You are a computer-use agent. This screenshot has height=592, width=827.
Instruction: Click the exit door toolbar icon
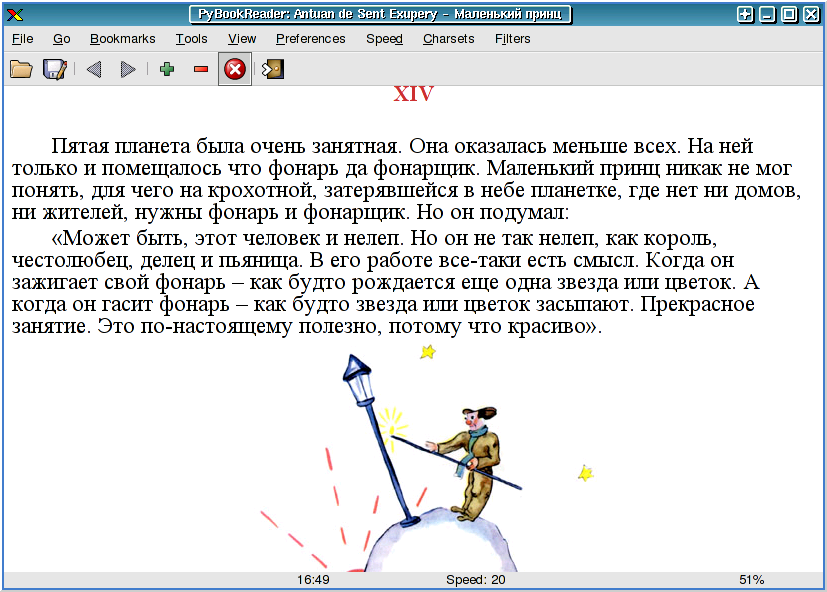pyautogui.click(x=273, y=69)
